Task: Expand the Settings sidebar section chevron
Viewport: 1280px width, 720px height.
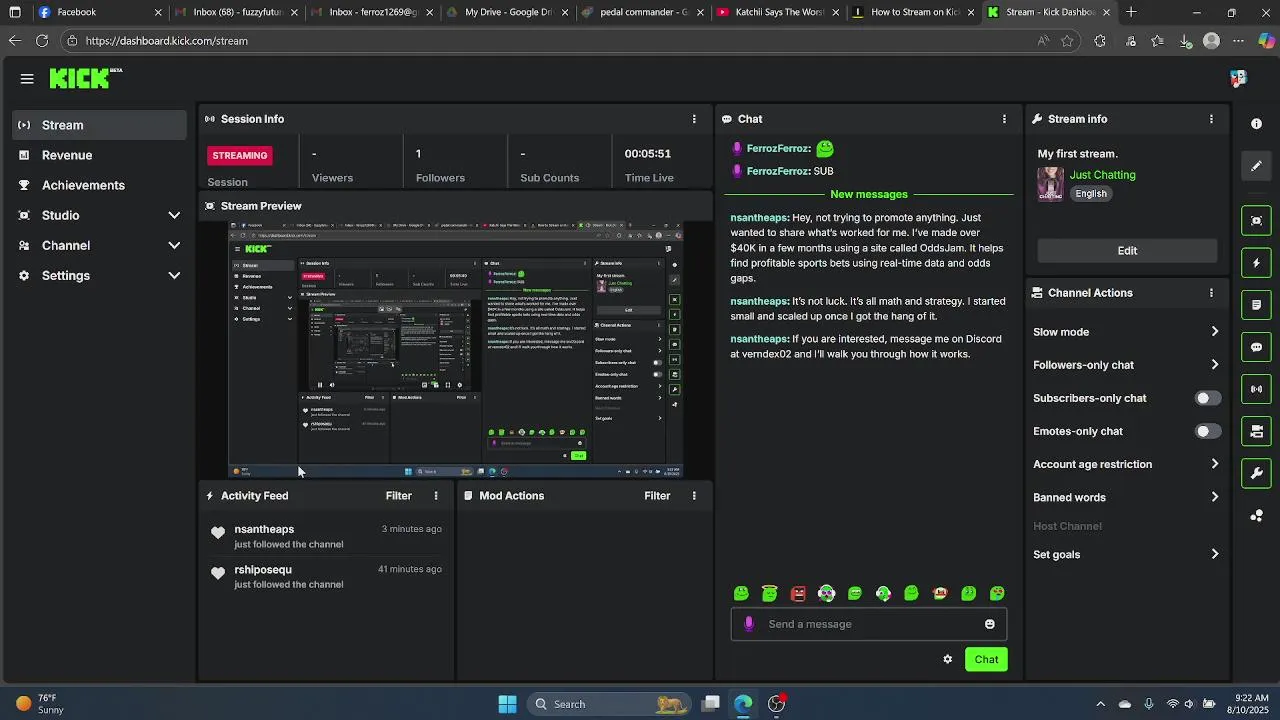Action: click(x=174, y=275)
